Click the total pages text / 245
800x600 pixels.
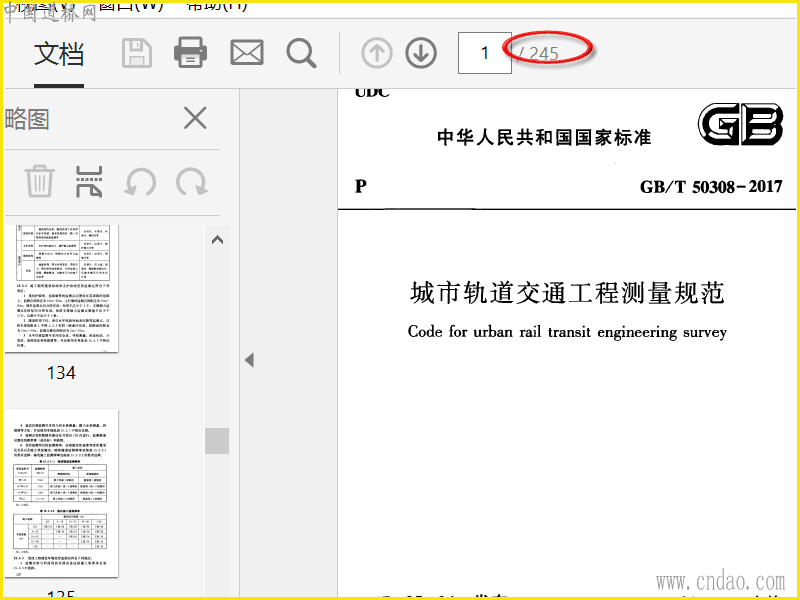click(538, 53)
